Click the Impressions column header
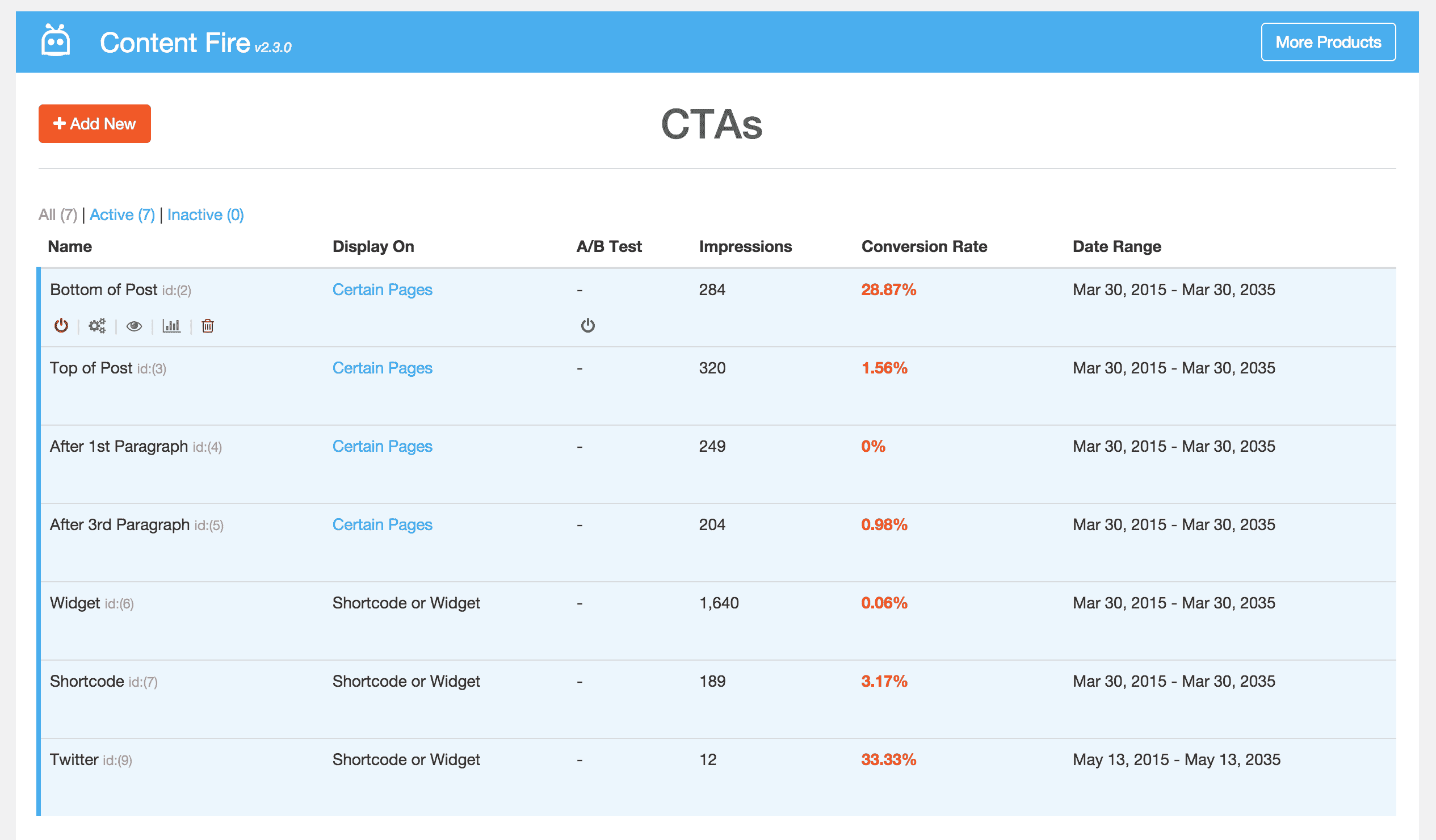Screen dimensions: 1436x840 tap(745, 247)
